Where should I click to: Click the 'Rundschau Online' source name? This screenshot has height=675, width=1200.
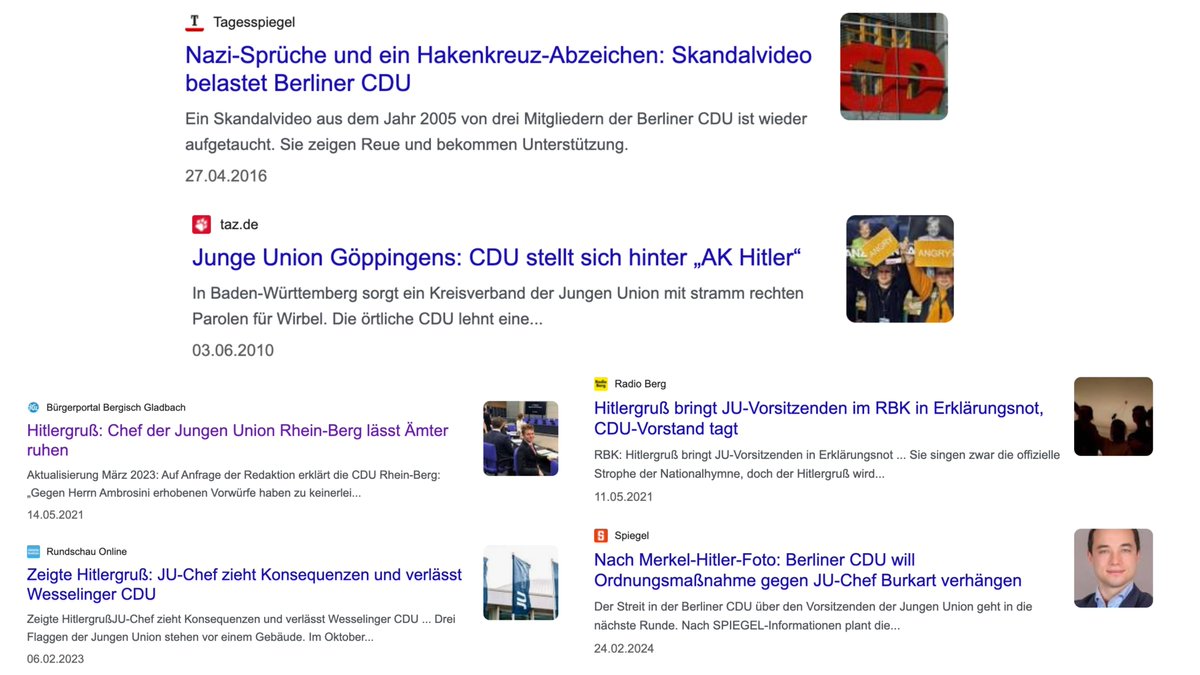[87, 551]
